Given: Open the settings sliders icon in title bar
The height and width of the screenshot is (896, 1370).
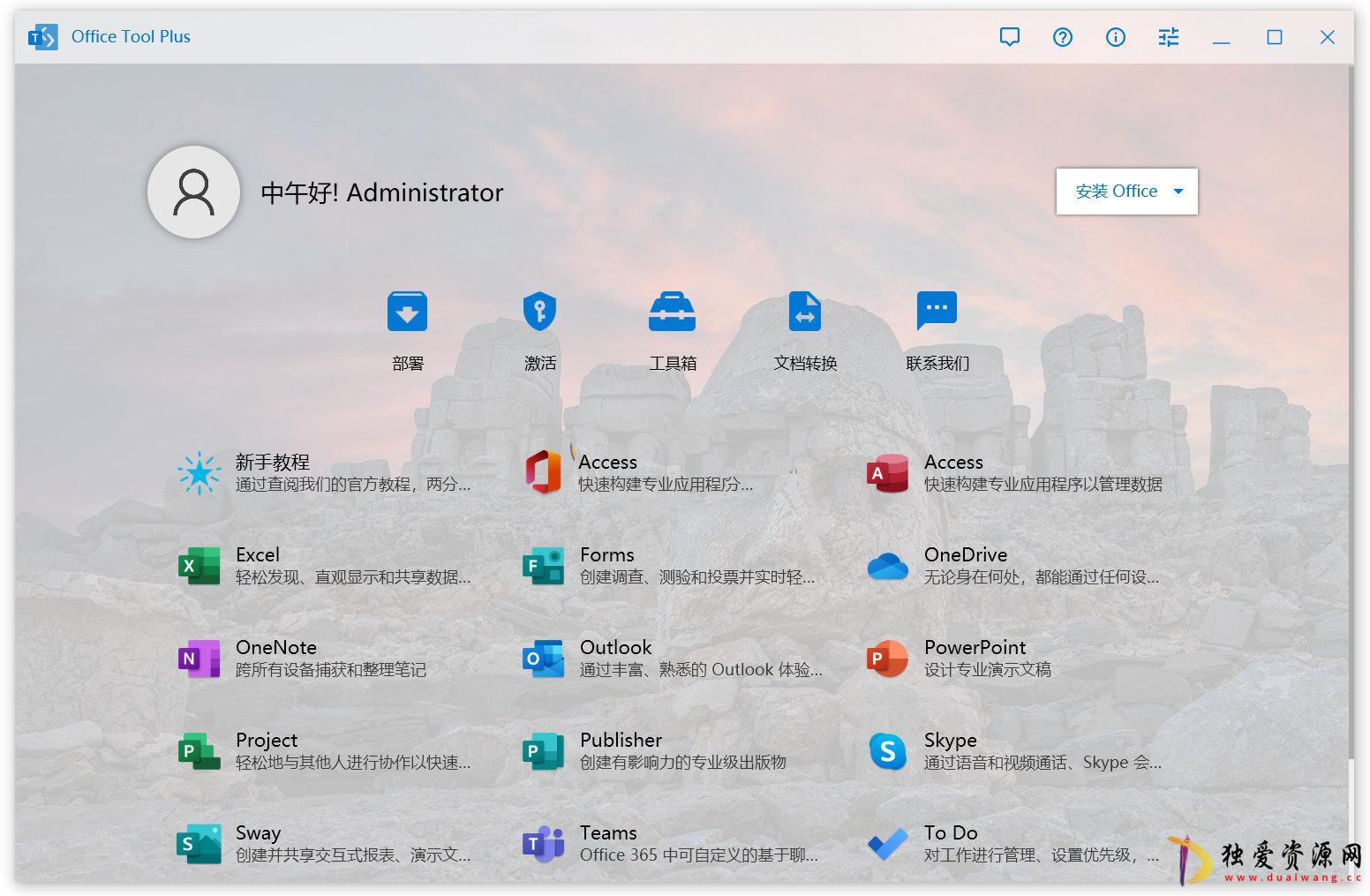Looking at the screenshot, I should point(1169,37).
